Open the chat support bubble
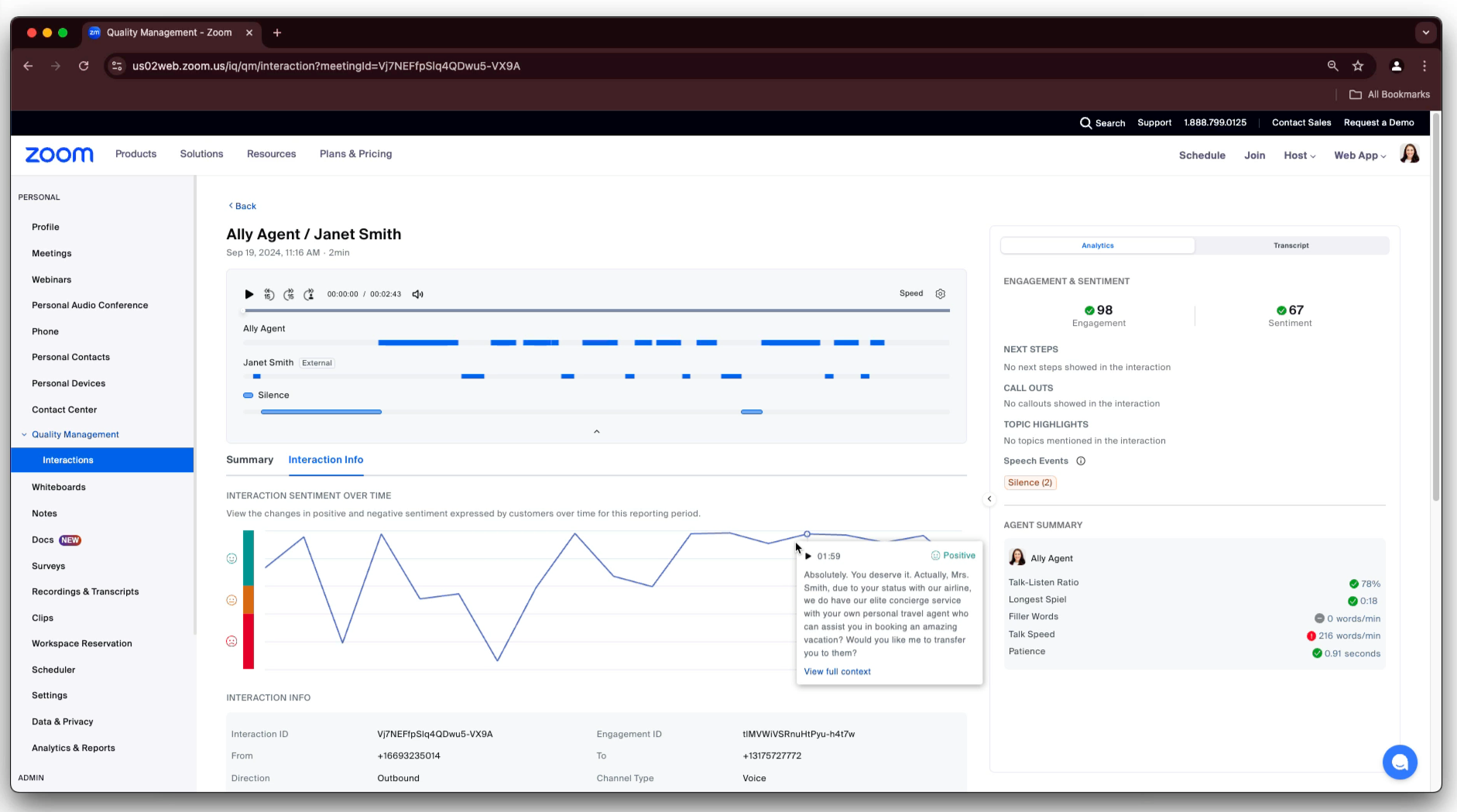Viewport: 1457px width, 812px height. click(x=1400, y=762)
